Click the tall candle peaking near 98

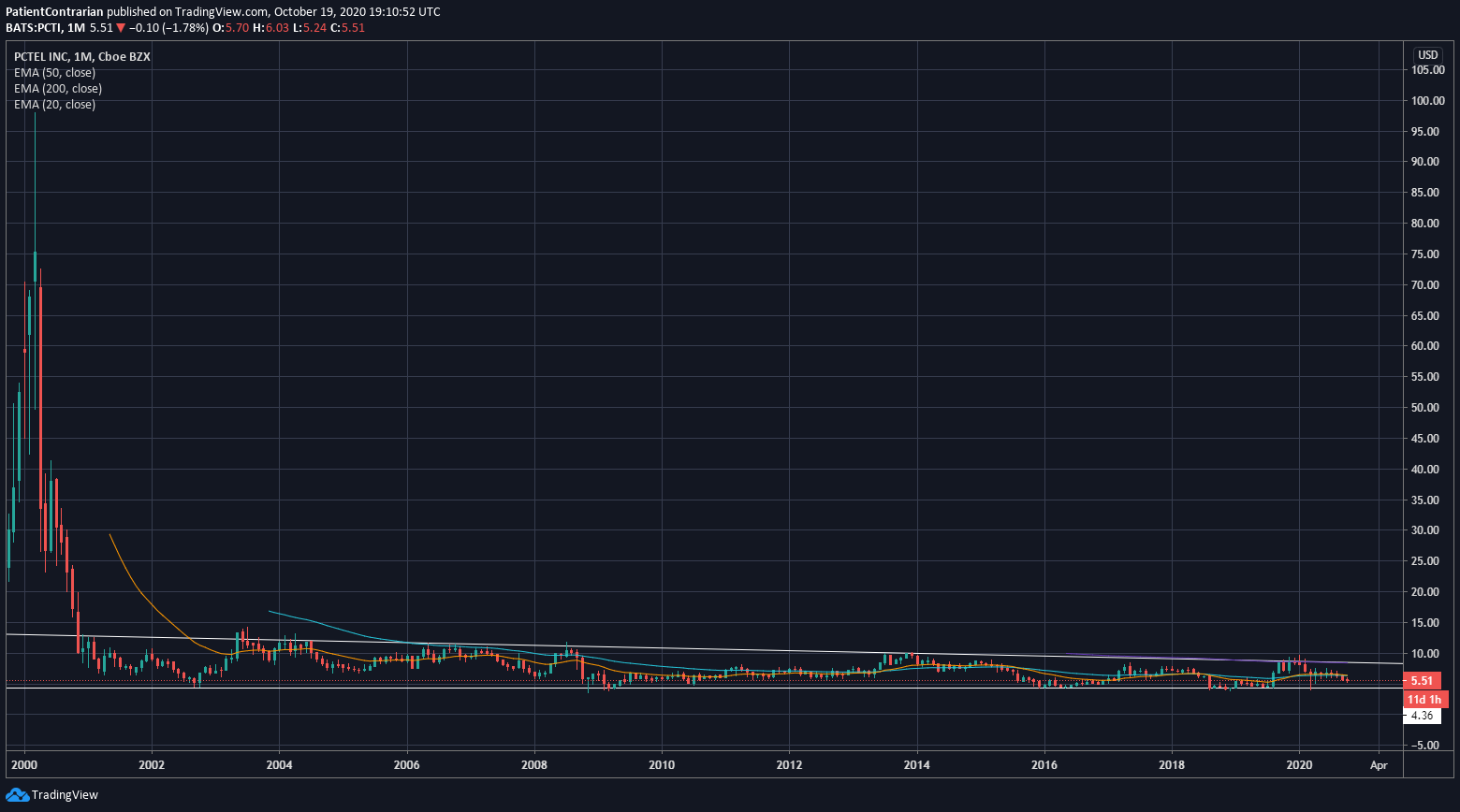click(x=35, y=266)
